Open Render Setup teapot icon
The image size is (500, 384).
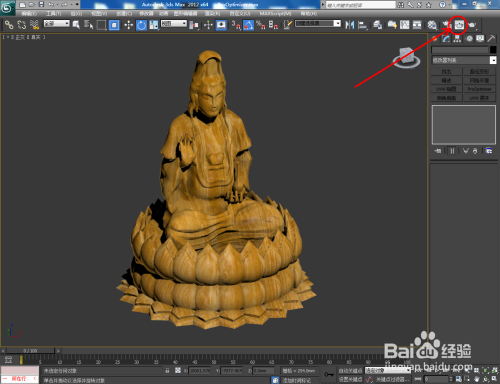[x=446, y=25]
